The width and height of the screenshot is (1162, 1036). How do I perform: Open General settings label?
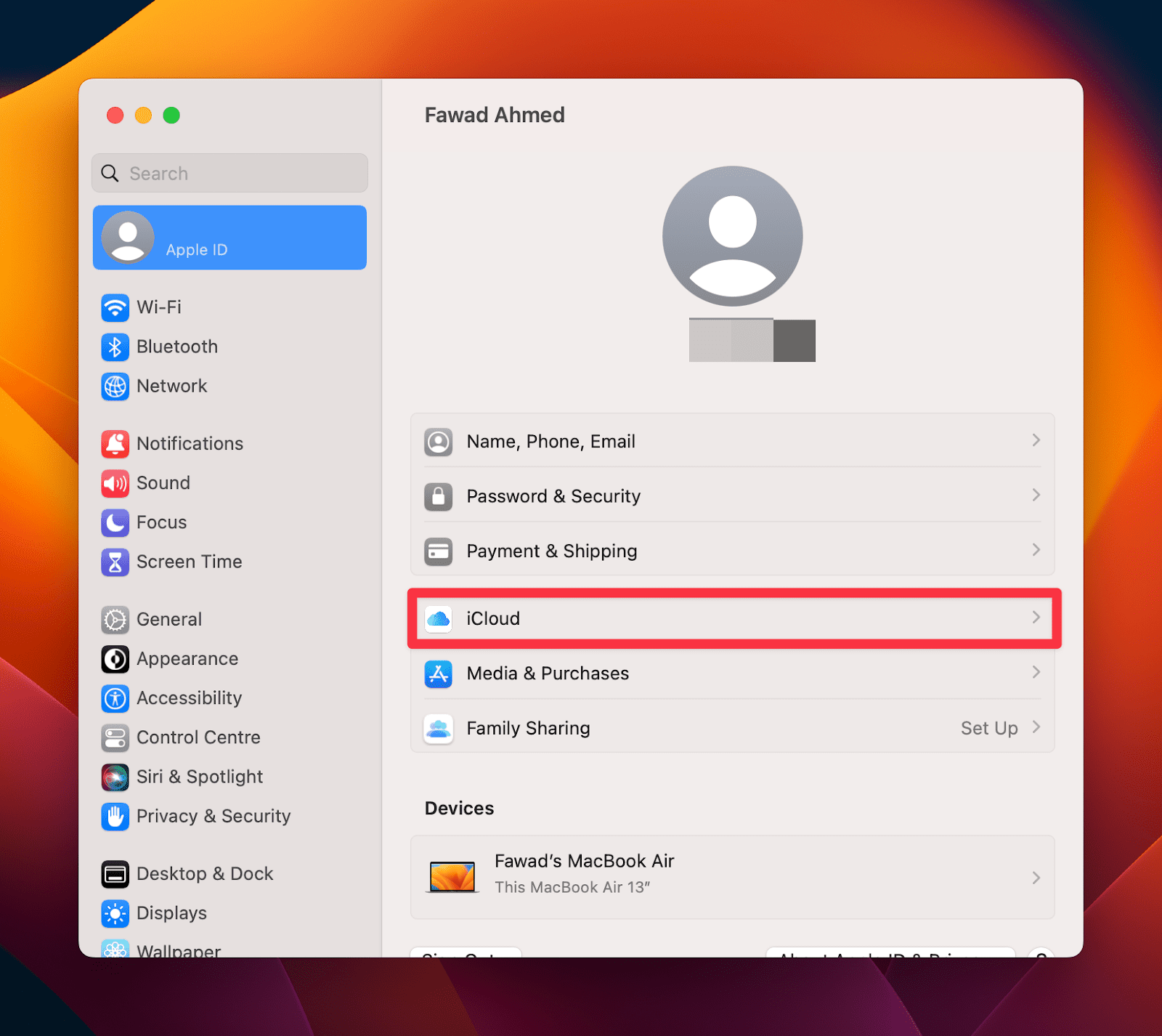[169, 620]
